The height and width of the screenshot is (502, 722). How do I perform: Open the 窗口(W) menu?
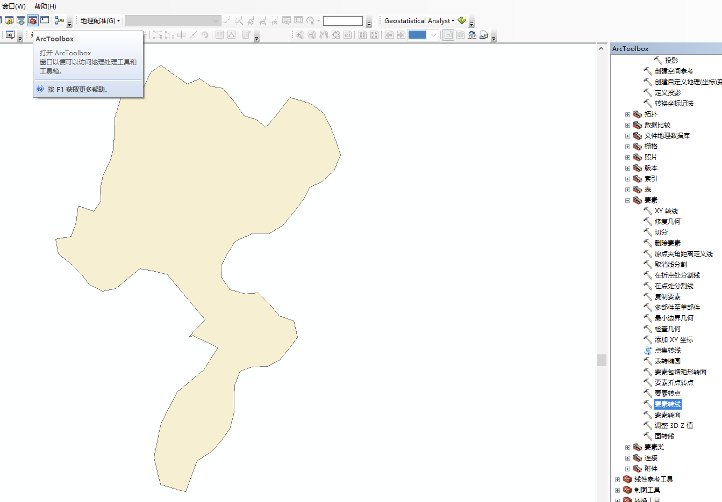pos(13,6)
